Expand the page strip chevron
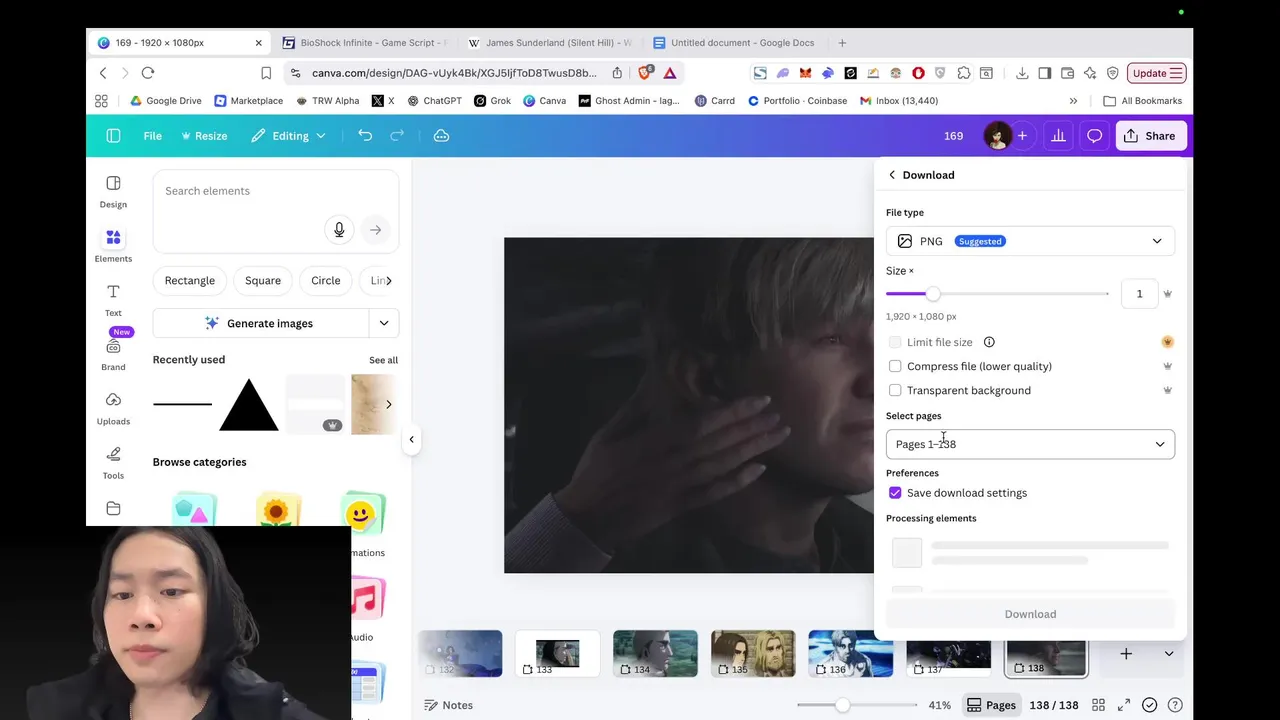This screenshot has width=1280, height=720. (1169, 654)
